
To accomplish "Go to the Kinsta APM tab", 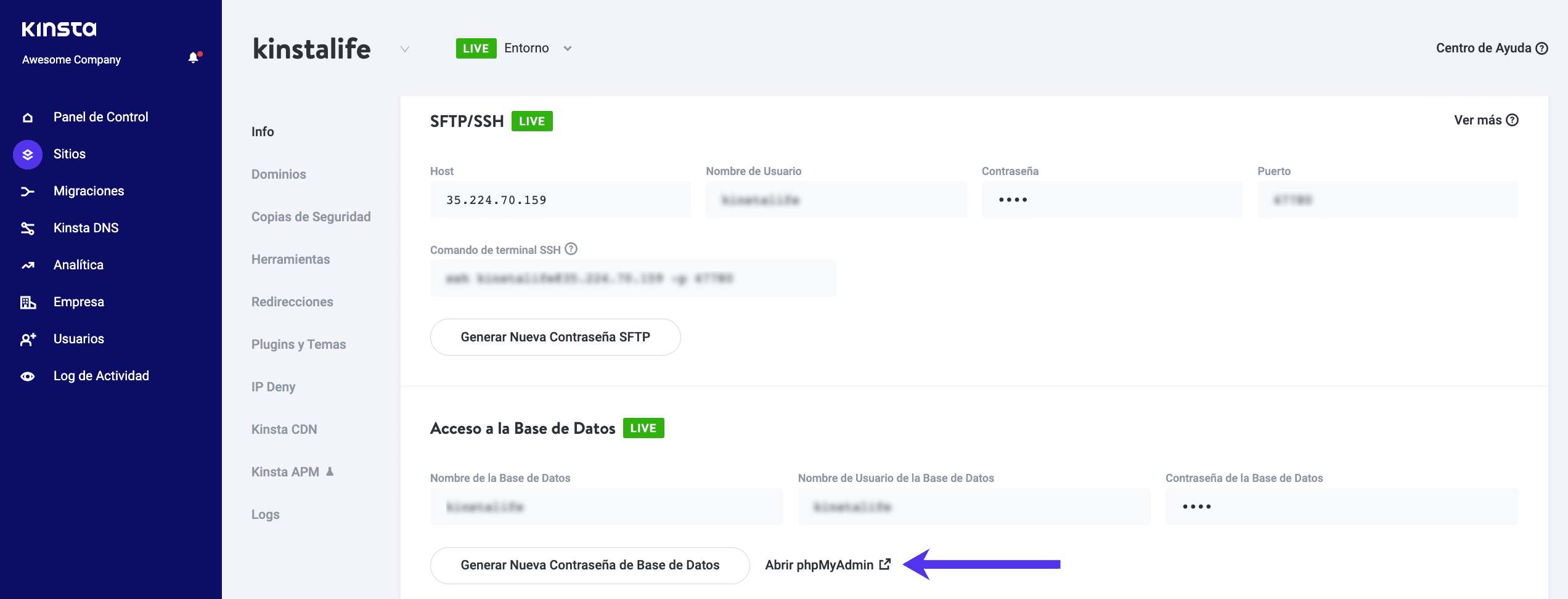I will pos(285,472).
